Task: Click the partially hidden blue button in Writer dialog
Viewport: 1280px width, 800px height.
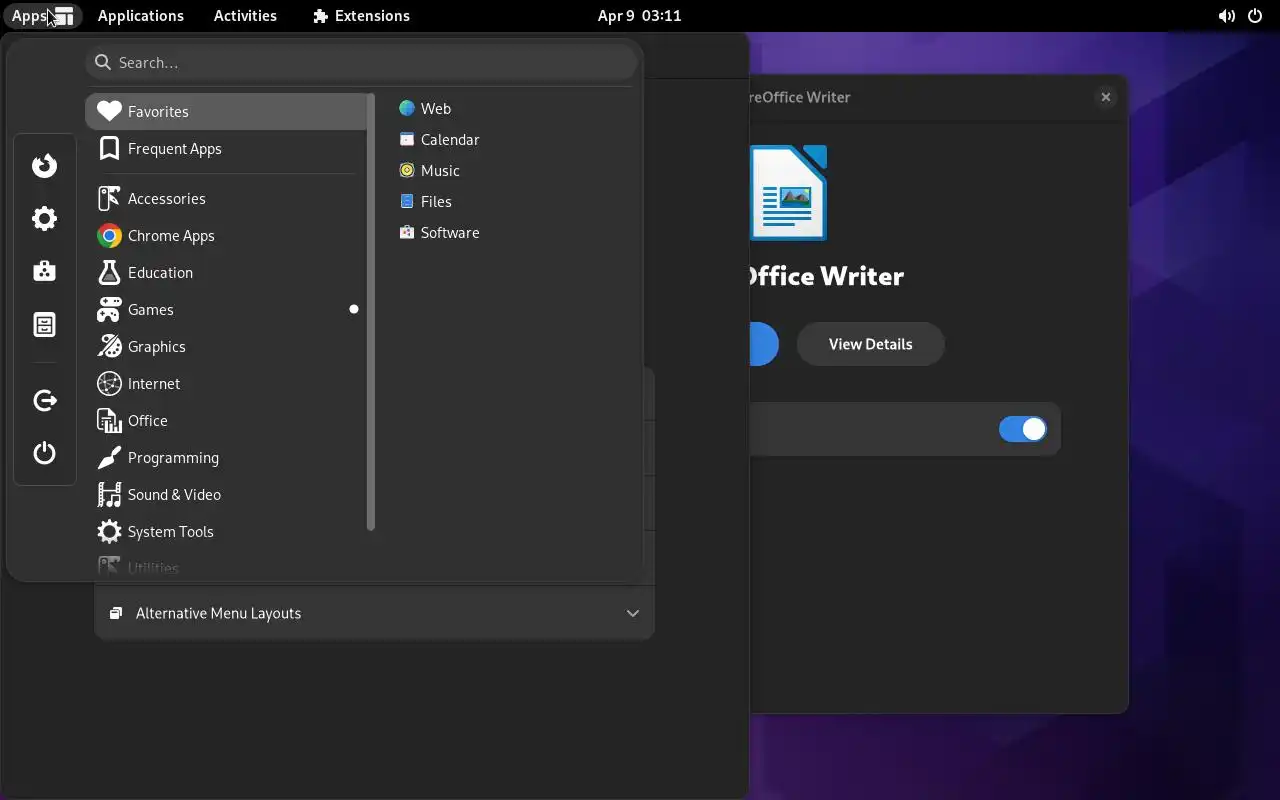Action: [763, 344]
